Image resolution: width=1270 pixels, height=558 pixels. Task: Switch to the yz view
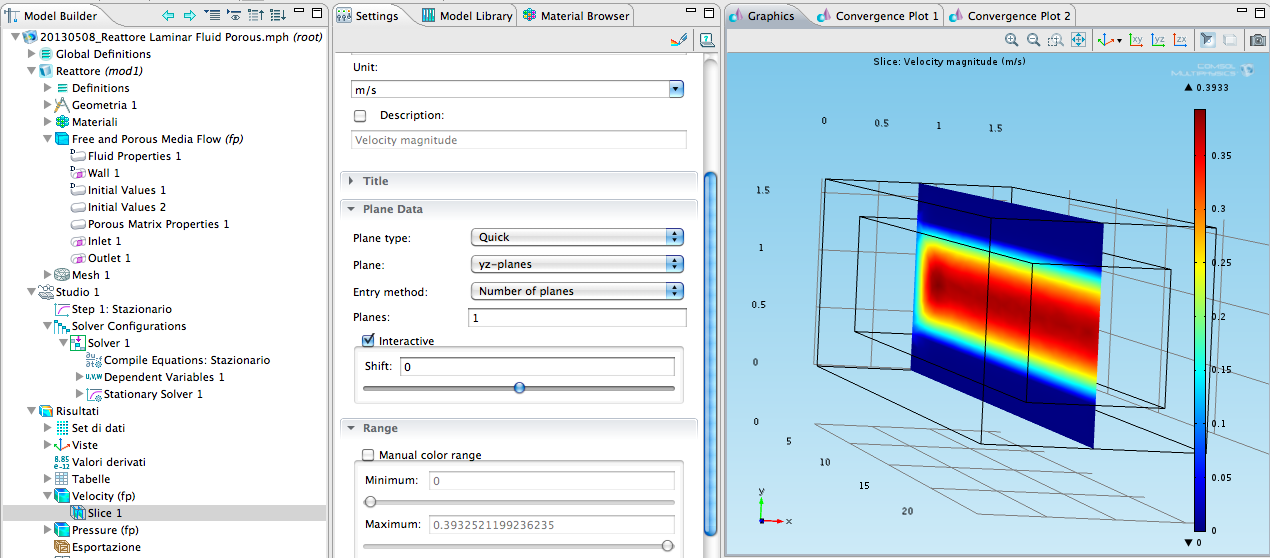pos(1158,40)
